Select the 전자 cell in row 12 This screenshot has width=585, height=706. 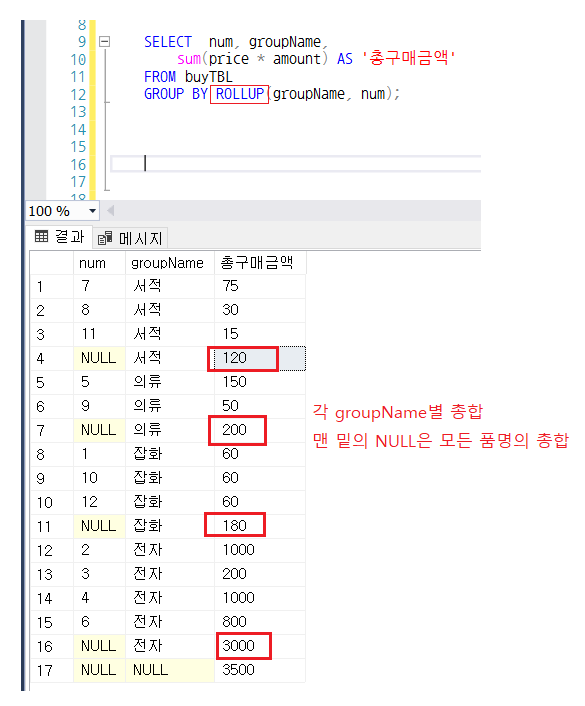pyautogui.click(x=170, y=550)
